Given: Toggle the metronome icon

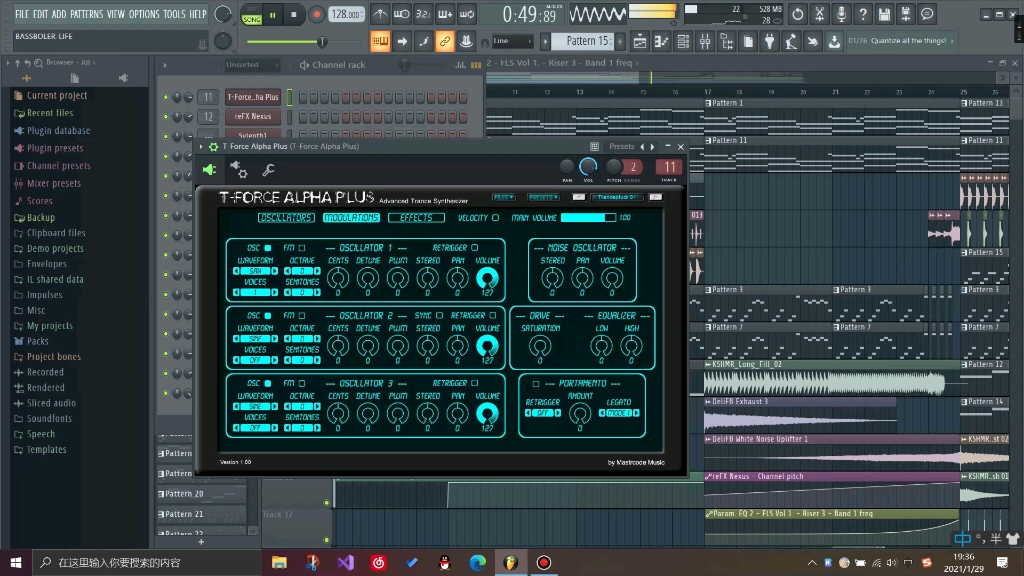Looking at the screenshot, I should click(x=380, y=14).
